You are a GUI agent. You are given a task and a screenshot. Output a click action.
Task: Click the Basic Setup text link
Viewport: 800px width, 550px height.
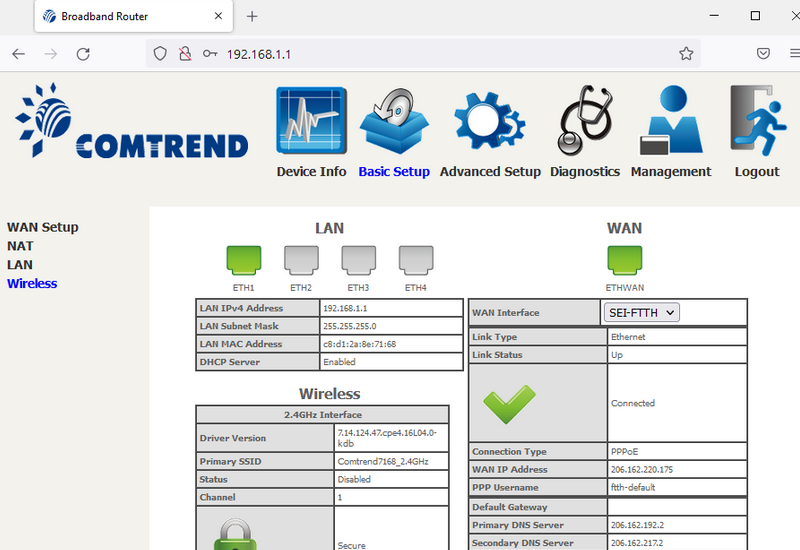(394, 172)
